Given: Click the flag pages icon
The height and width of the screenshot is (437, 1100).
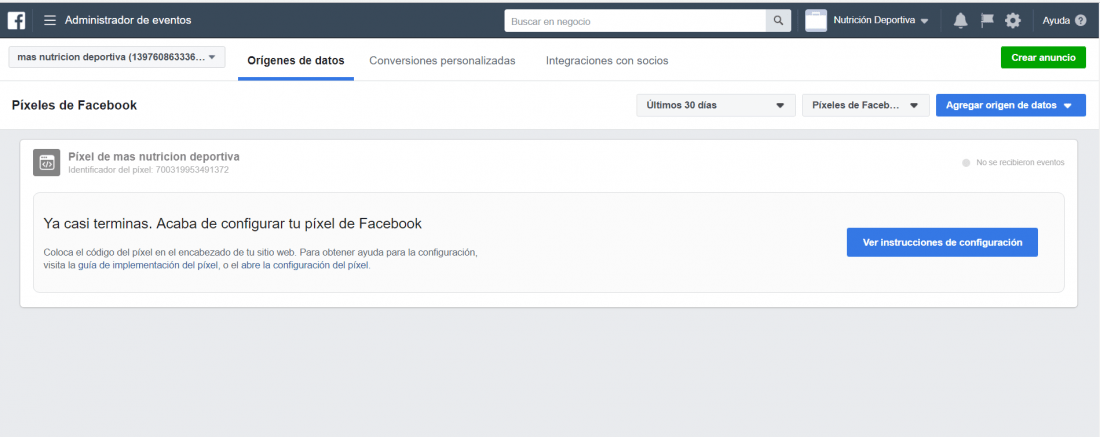Looking at the screenshot, I should point(987,20).
